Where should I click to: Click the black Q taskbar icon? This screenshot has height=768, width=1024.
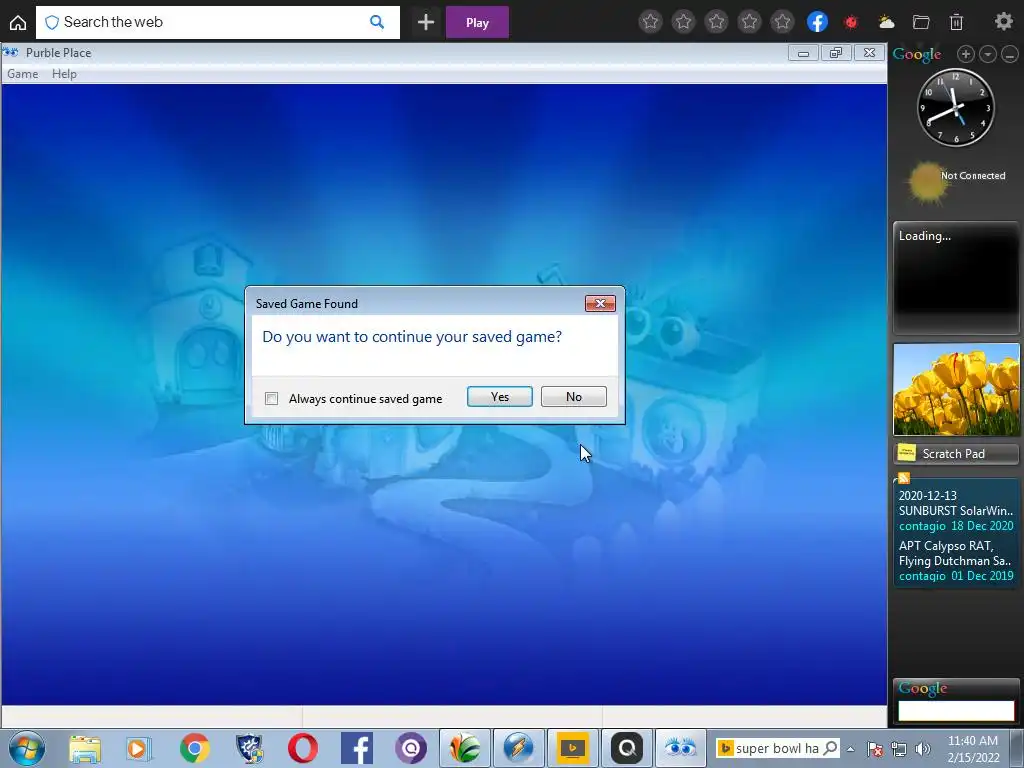(627, 748)
